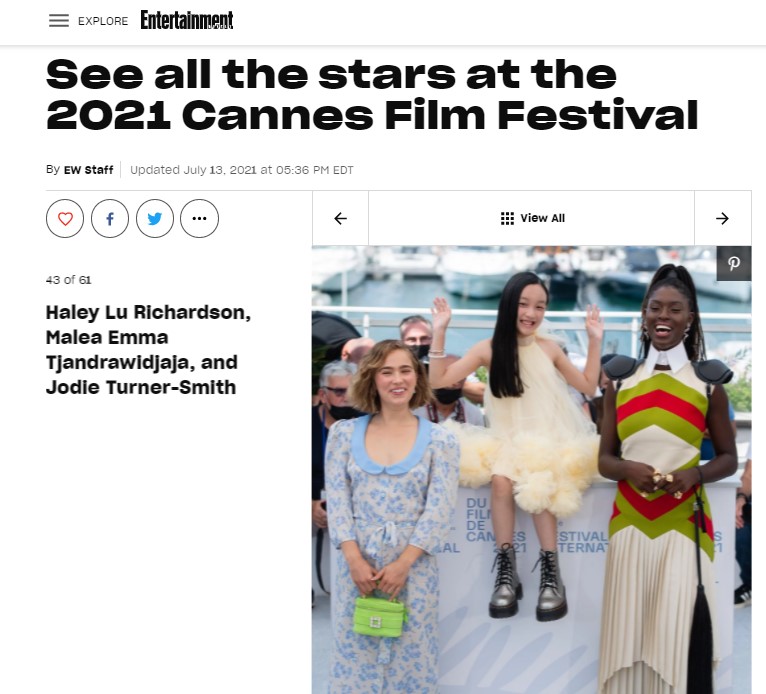Click the green handbag in photo

(380, 615)
